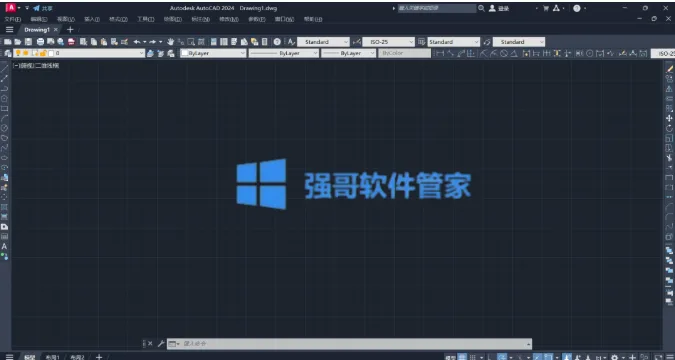675x360 pixels.
Task: Open the 工具(T) menu
Action: (x=146, y=19)
